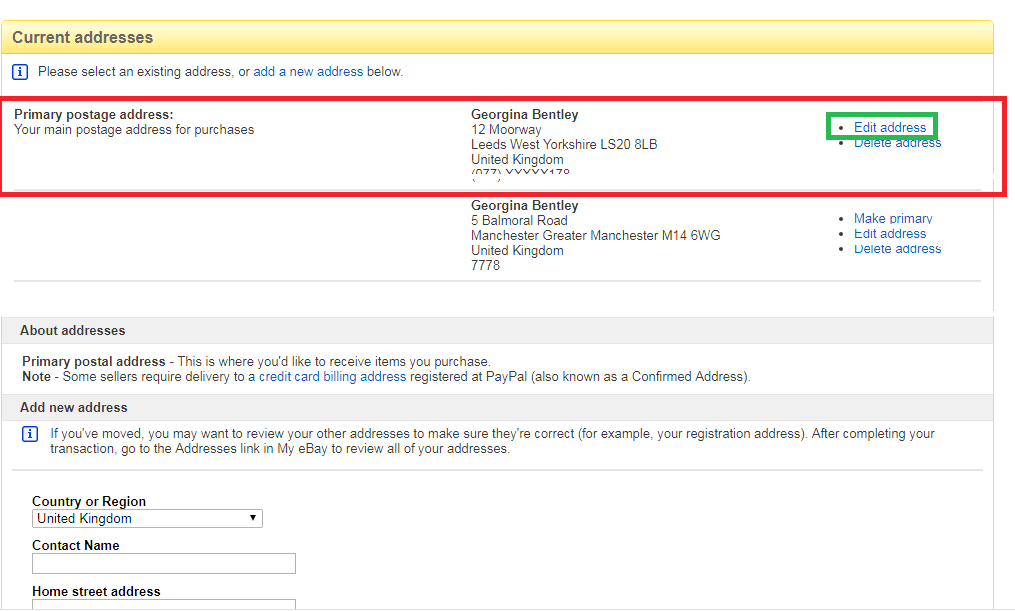Screen dimensions: 1015x611
Task: Delete the 12 Moorway Leeds address
Action: point(897,143)
